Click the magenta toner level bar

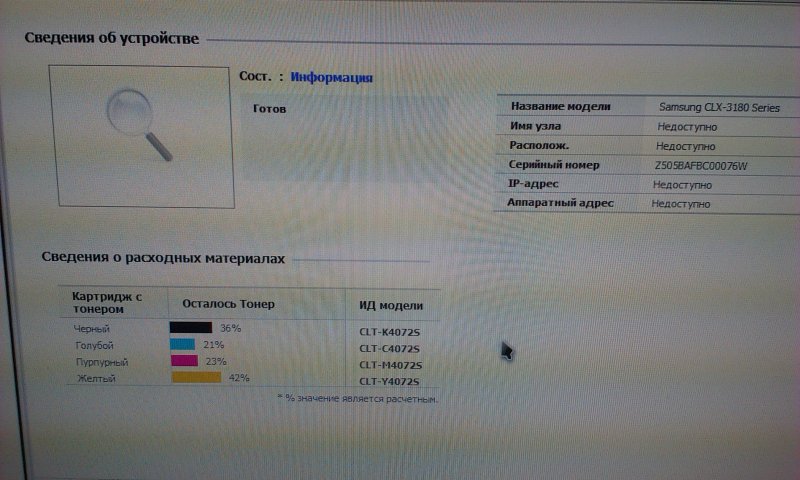click(184, 361)
